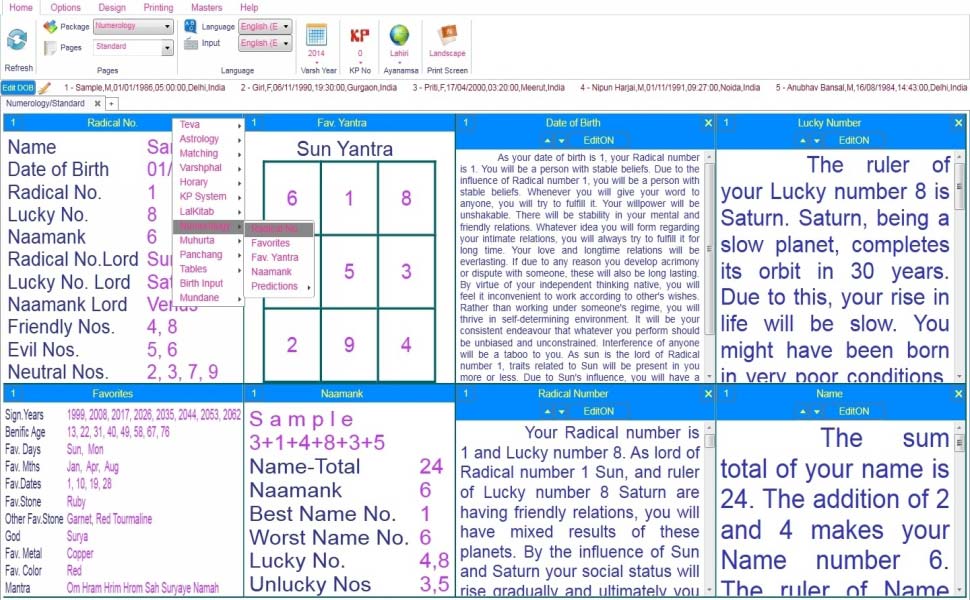Select profile 4 - Nipun Harjai
This screenshot has width=970, height=600.
coord(670,88)
